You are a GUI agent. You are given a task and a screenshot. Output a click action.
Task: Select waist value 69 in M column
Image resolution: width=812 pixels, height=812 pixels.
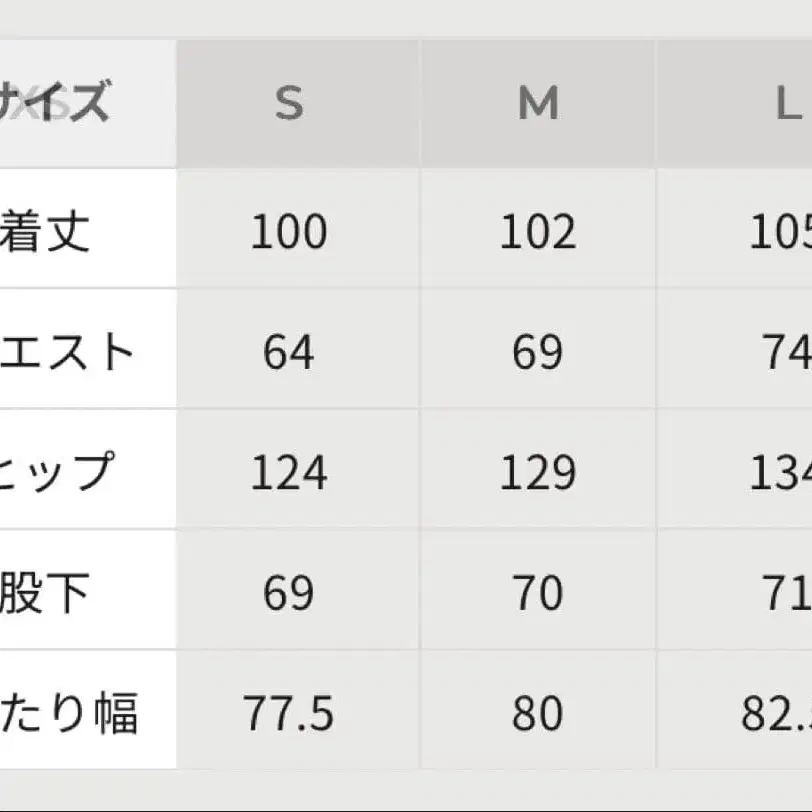[x=538, y=352]
